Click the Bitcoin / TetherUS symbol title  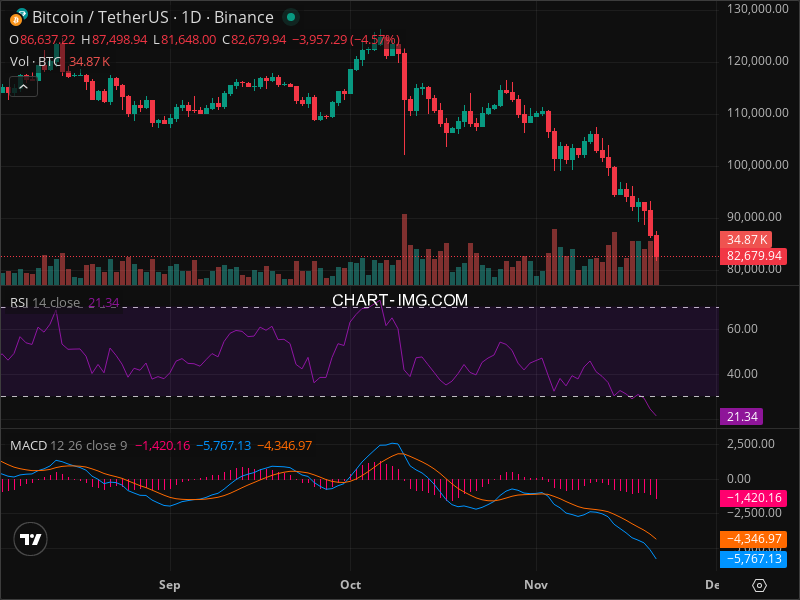(x=153, y=17)
